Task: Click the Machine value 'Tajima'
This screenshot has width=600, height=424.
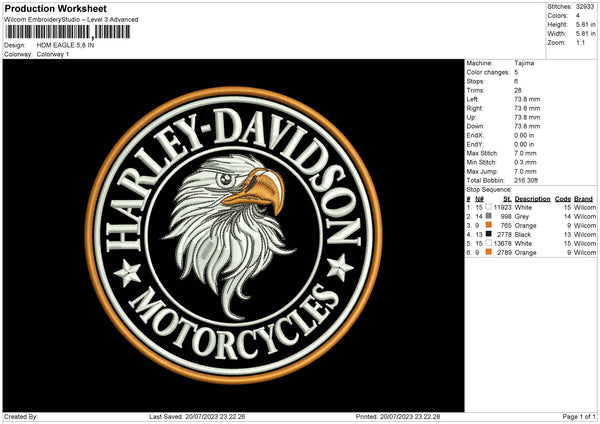Action: [524, 63]
